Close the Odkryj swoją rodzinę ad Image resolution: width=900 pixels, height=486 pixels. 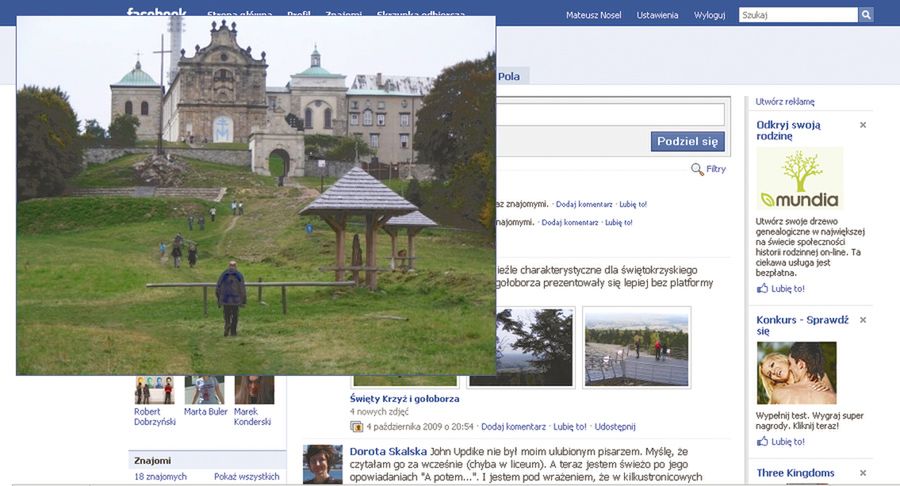coord(863,125)
